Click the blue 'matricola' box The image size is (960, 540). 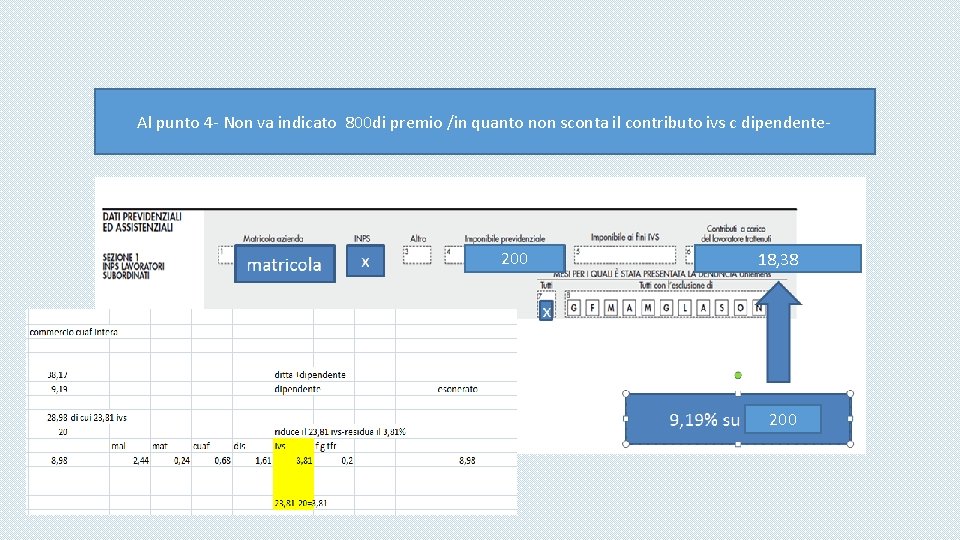pos(285,264)
